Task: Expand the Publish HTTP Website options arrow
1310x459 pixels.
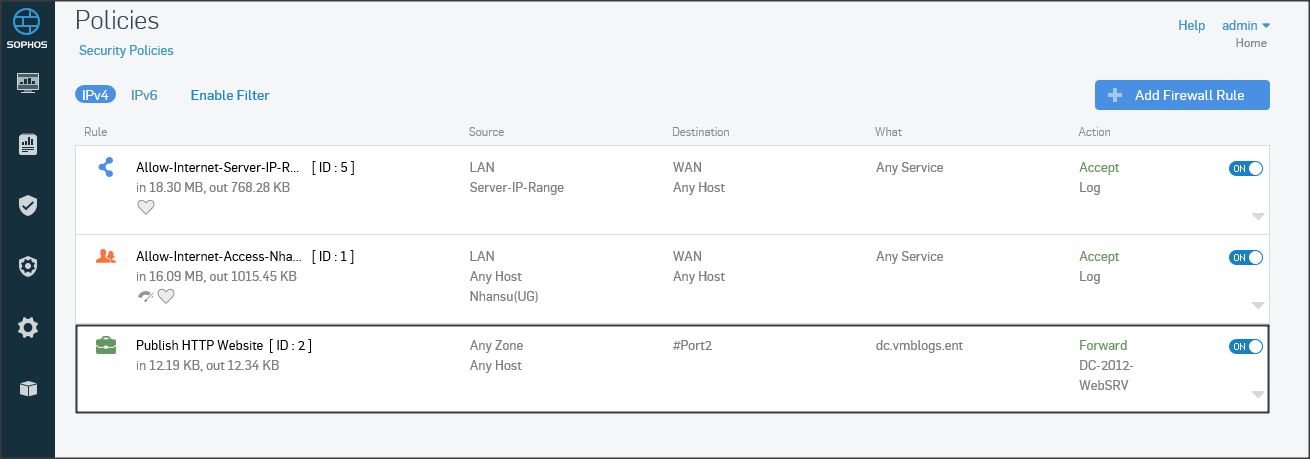Action: 1258,394
